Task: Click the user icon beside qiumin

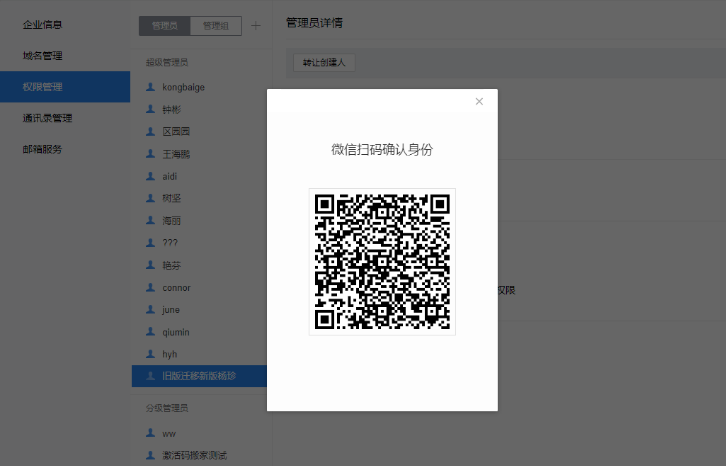Action: (x=150, y=331)
